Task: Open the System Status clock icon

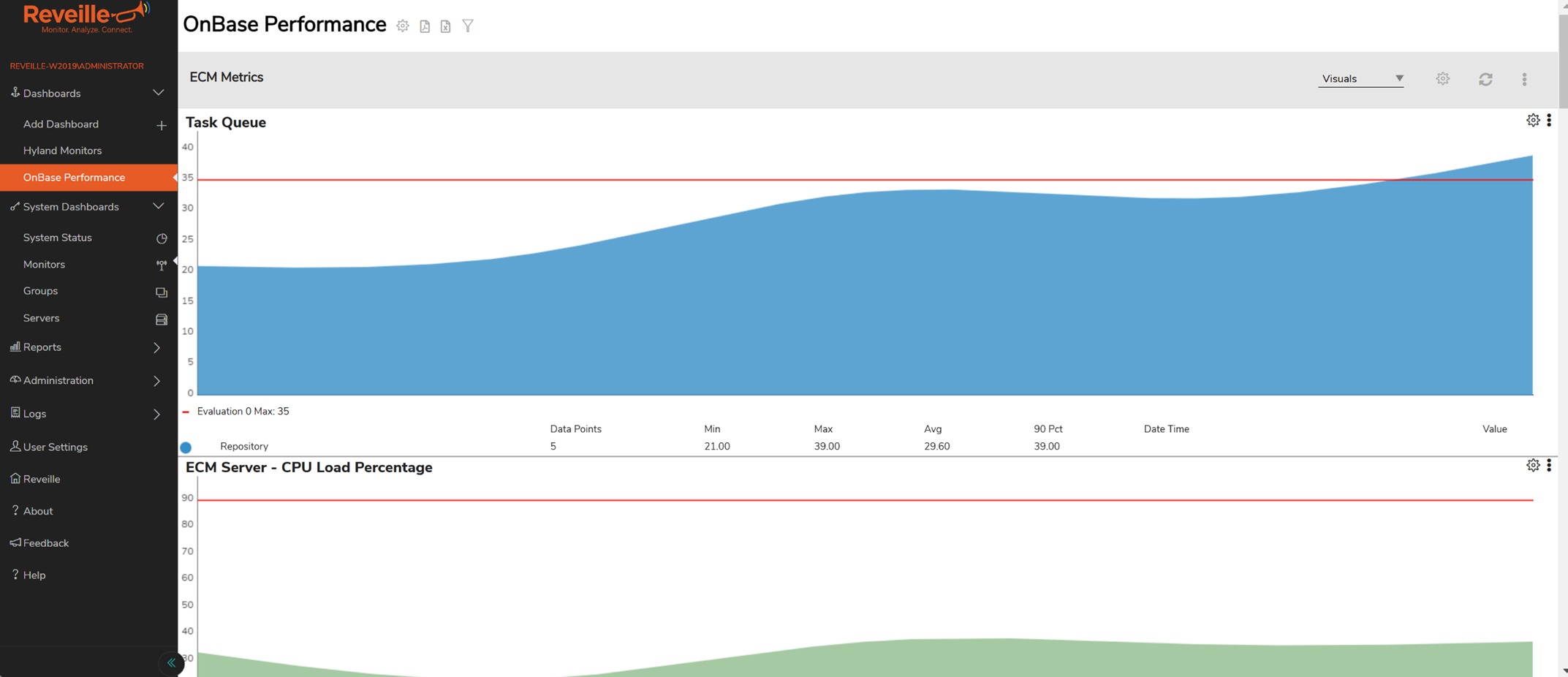Action: pos(161,238)
